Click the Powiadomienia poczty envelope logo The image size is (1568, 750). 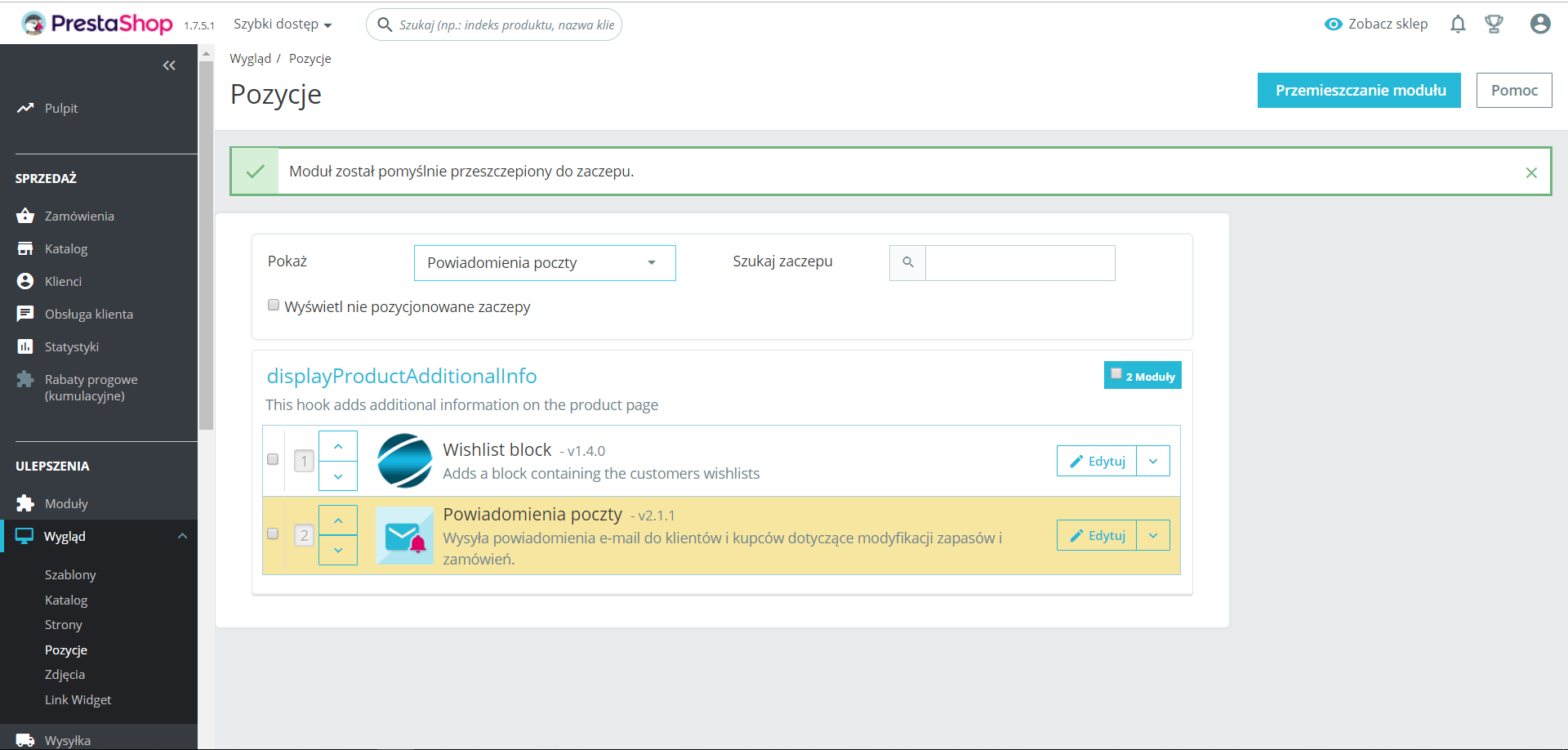(x=405, y=535)
